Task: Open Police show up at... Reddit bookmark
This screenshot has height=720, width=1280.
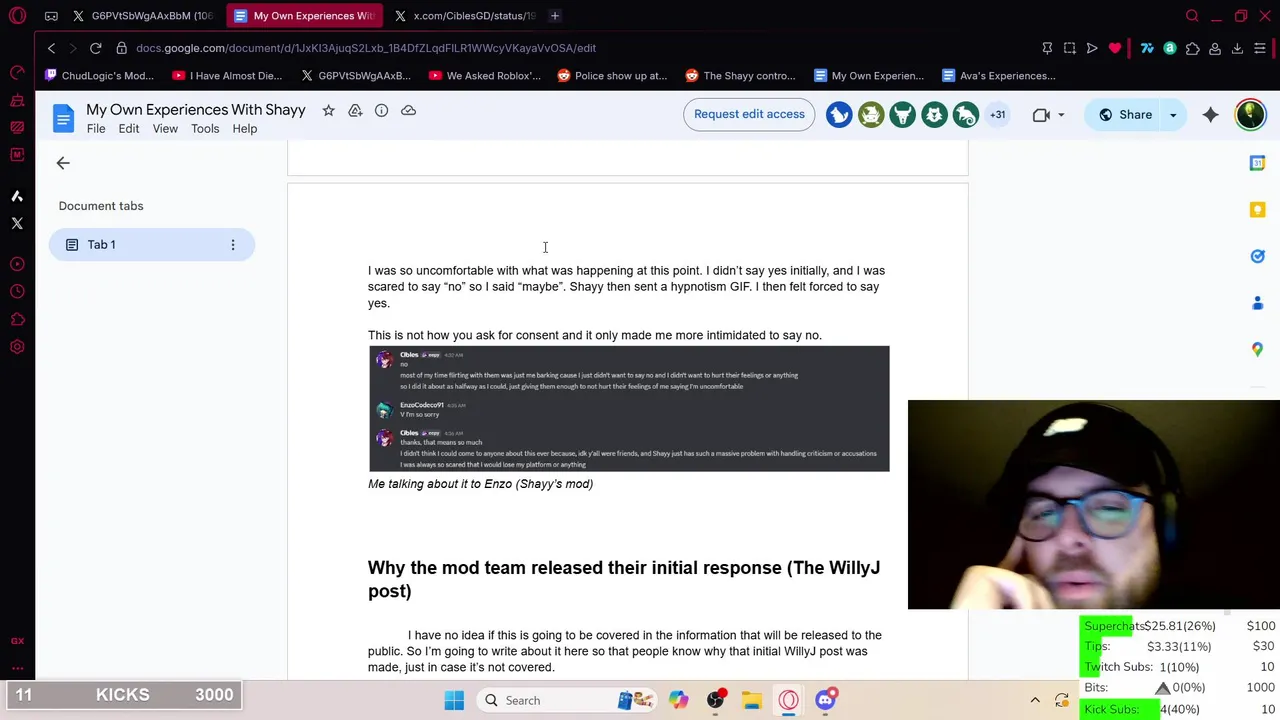Action: pyautogui.click(x=612, y=76)
